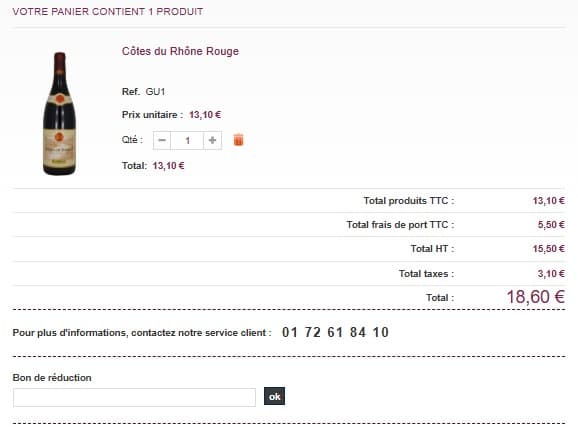
Task: Click the Bon de réduction label
Action: pos(52,378)
